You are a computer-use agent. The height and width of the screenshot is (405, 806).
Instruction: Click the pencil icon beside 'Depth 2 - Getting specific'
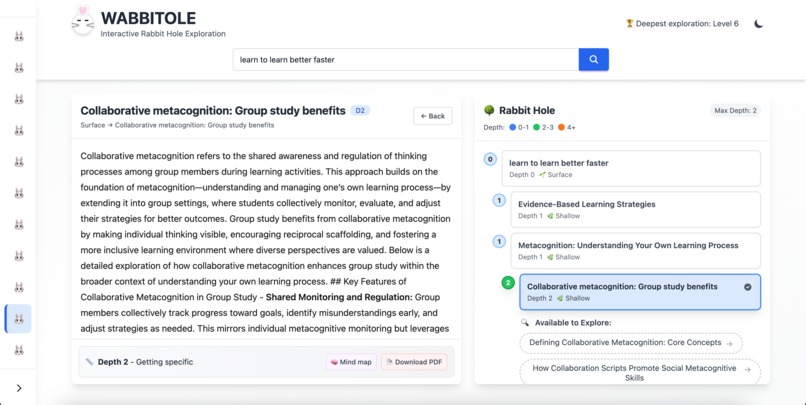pyautogui.click(x=89, y=362)
